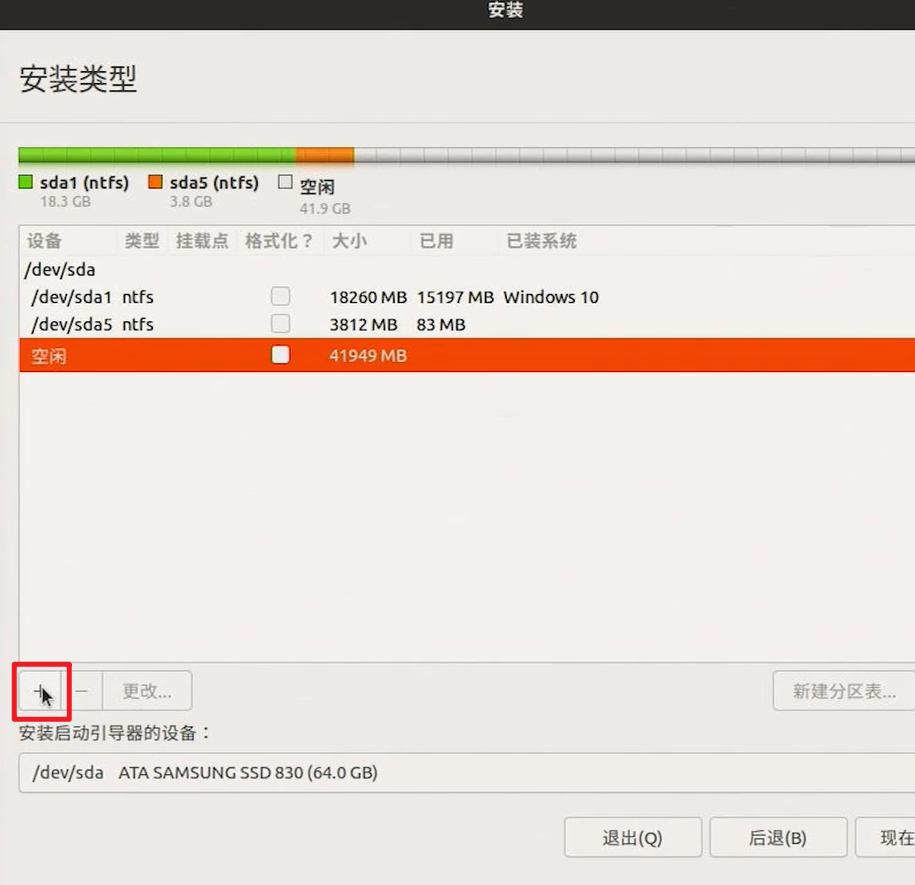The height and width of the screenshot is (885, 915).
Task: Click the 41.9 GB legend size text
Action: click(325, 208)
